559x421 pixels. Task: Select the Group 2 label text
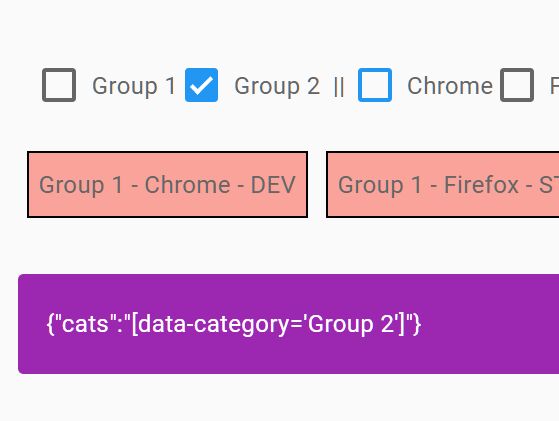(x=277, y=86)
